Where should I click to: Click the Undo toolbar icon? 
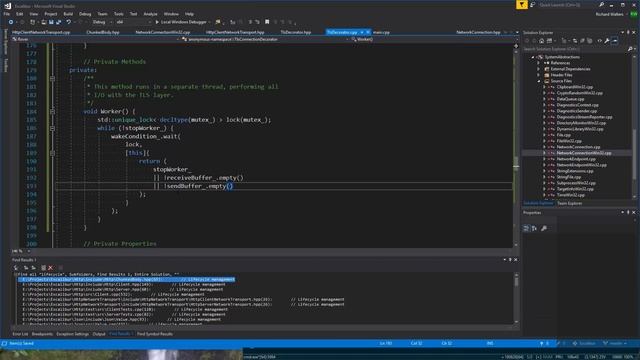(x=69, y=22)
